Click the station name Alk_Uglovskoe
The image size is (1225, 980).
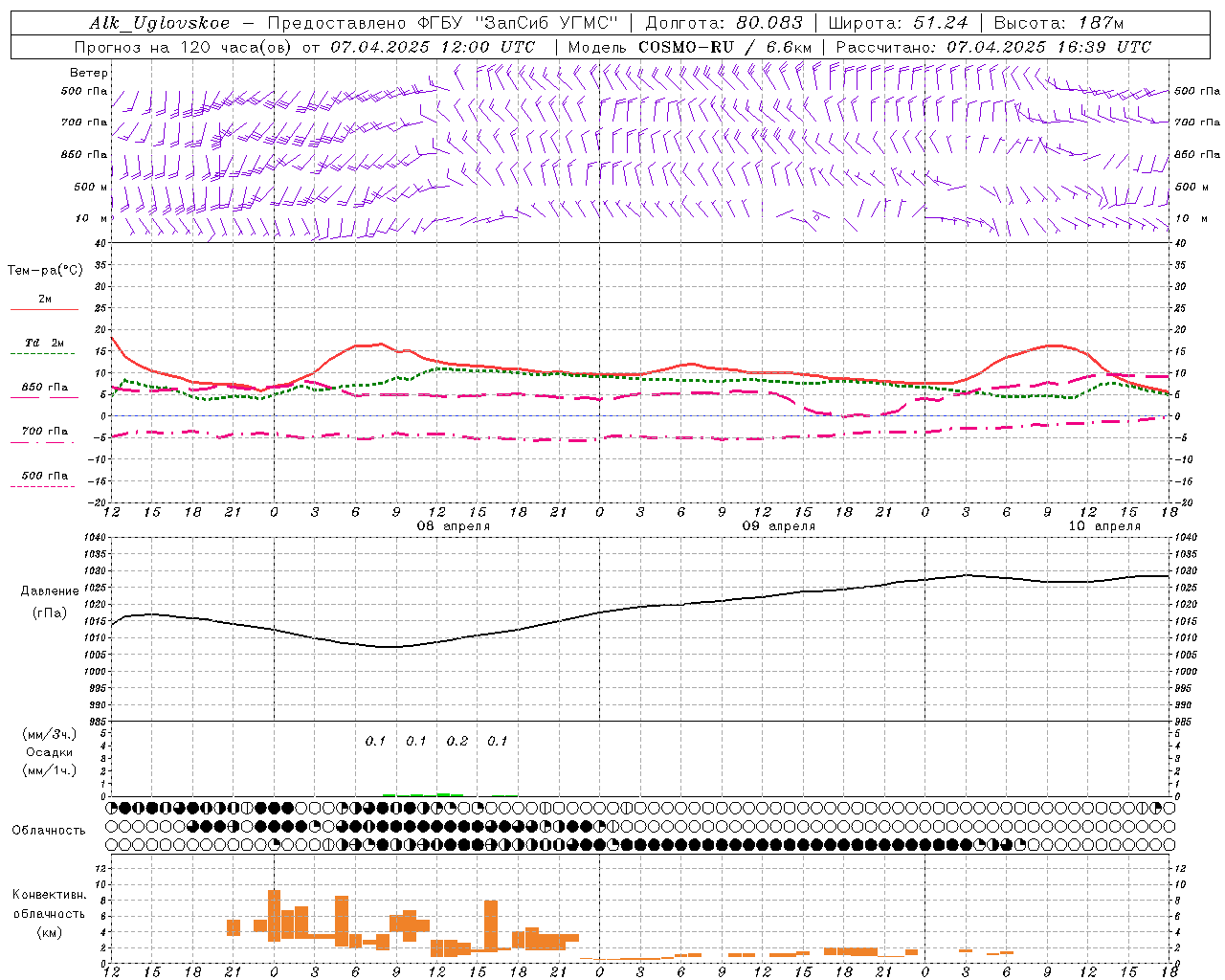pos(160,23)
